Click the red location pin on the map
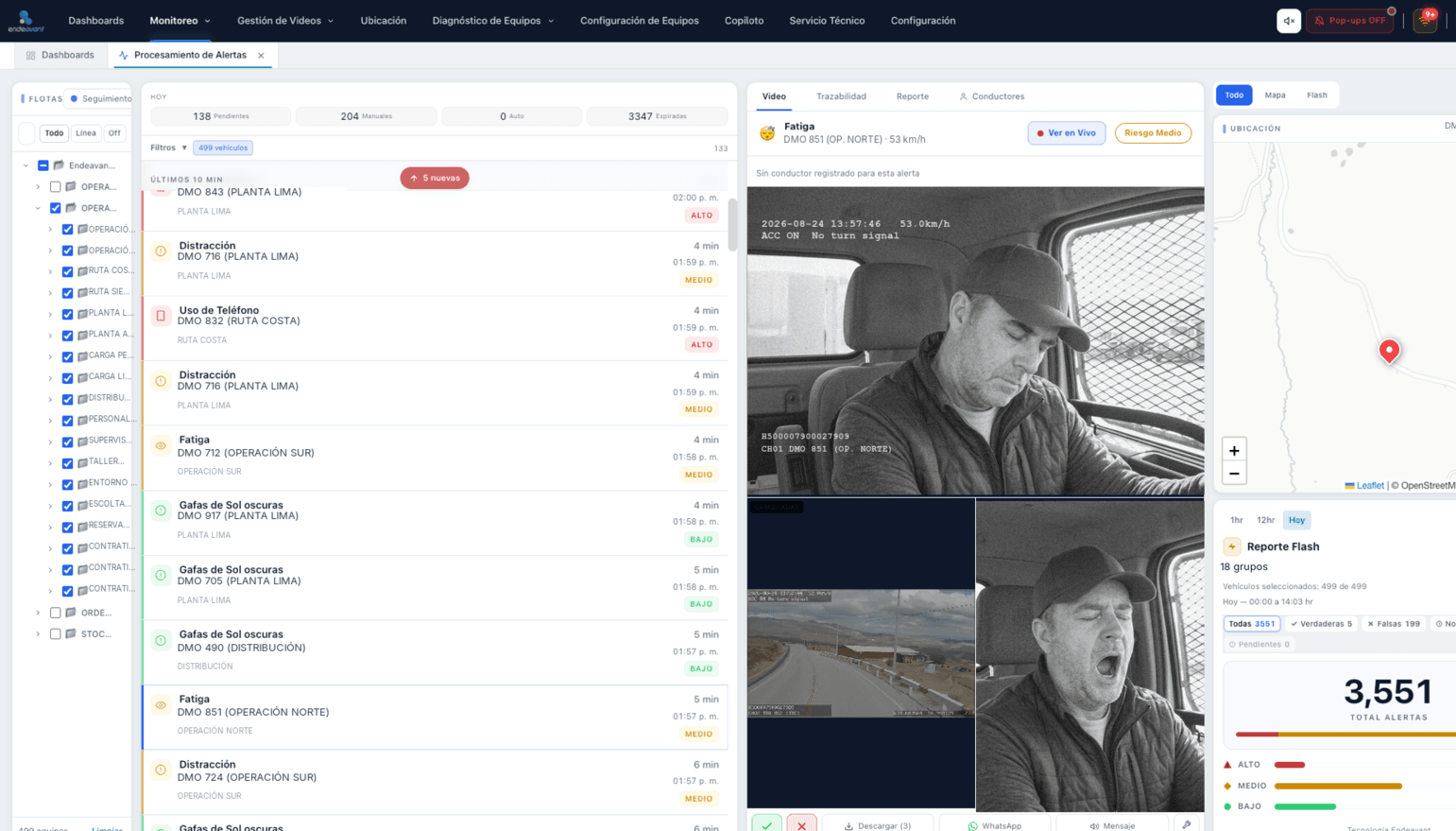 (1389, 351)
